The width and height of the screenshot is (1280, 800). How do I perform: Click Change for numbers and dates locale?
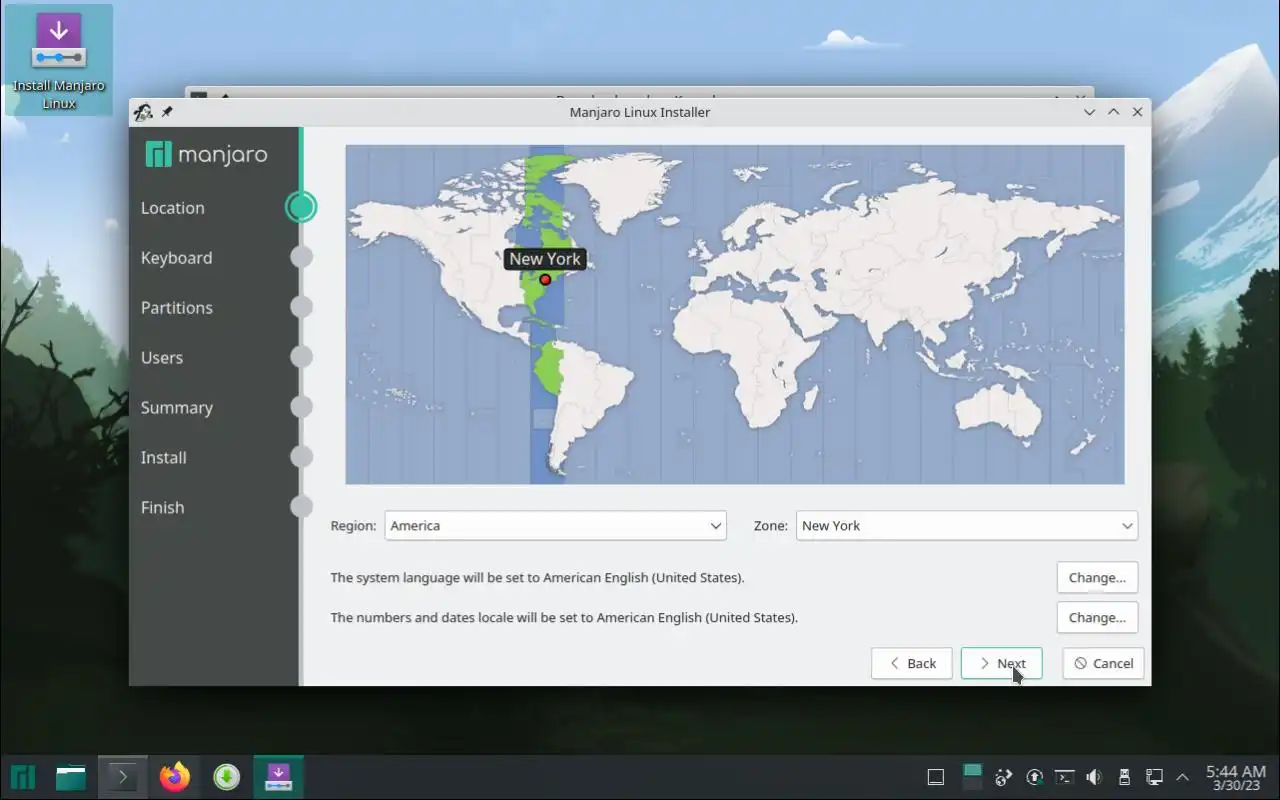pyautogui.click(x=1097, y=618)
